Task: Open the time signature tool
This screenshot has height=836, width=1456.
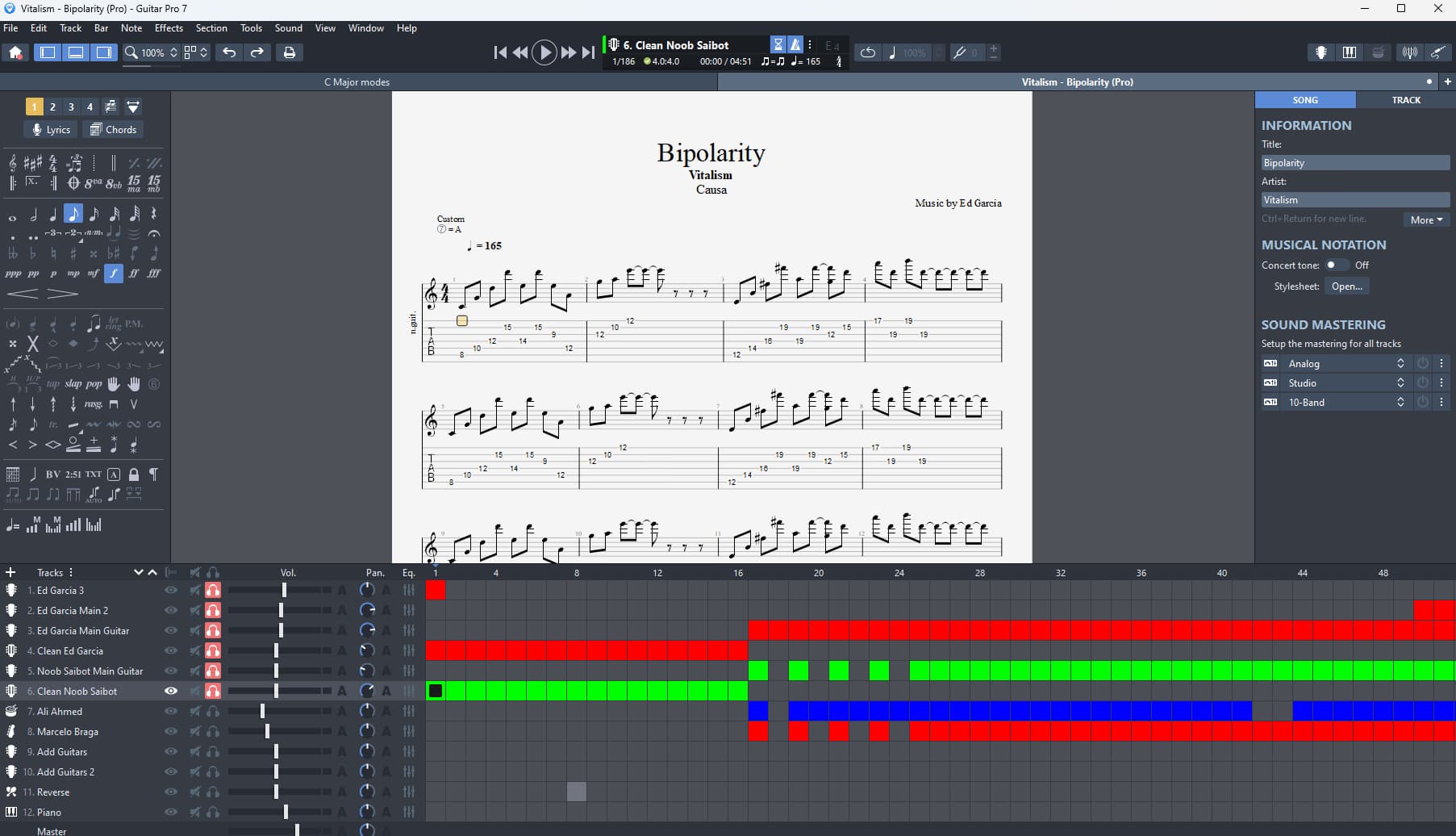Action: [53, 164]
